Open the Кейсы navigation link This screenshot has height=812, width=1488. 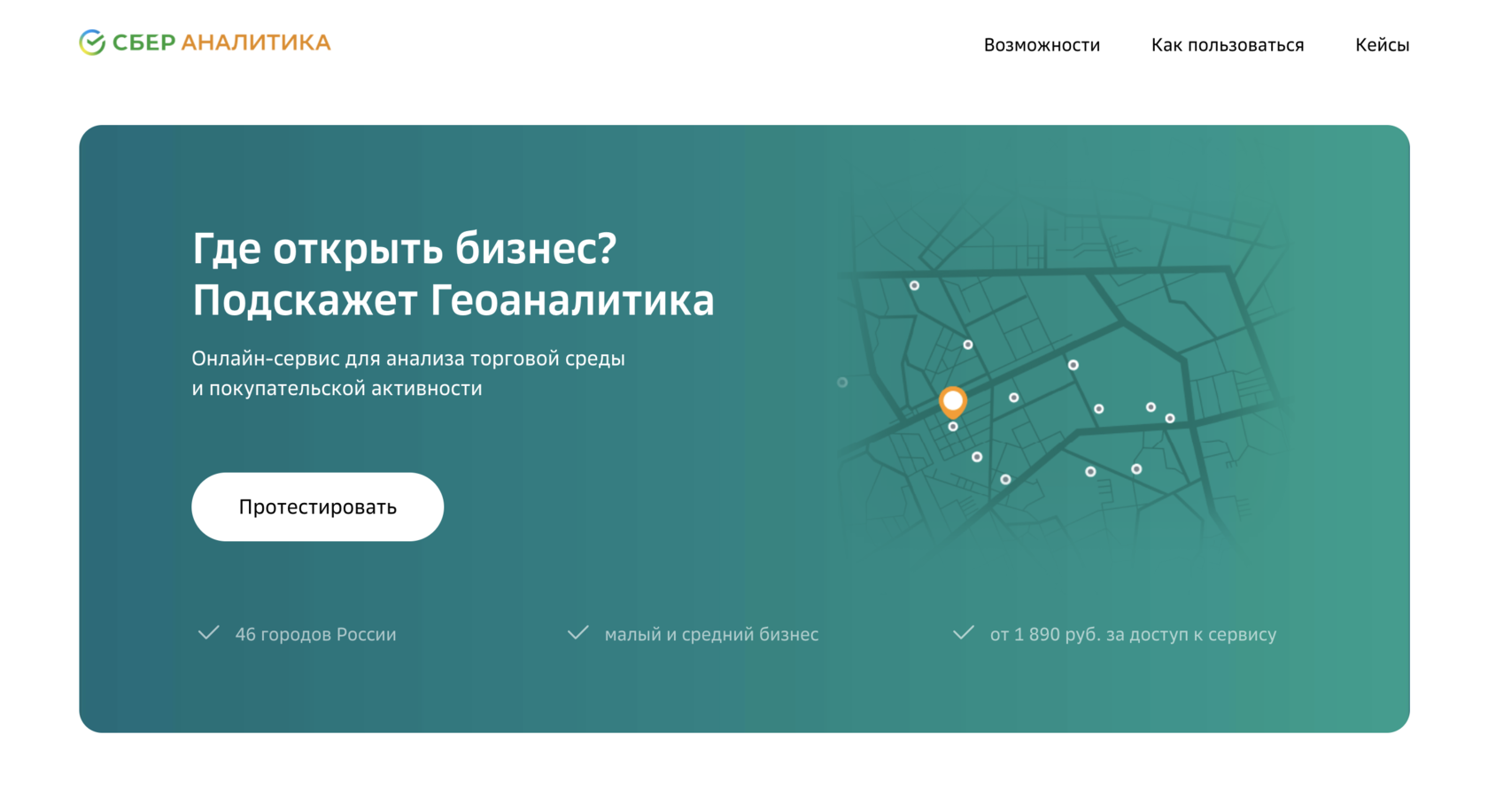coord(1382,45)
